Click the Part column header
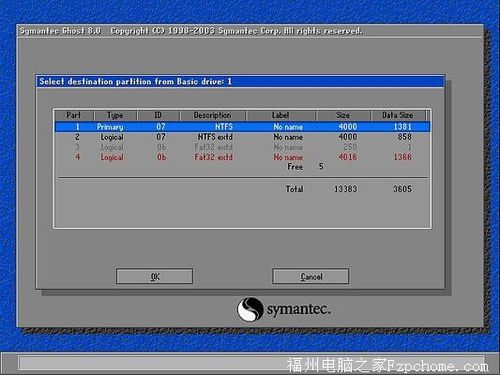The image size is (500, 375). (x=74, y=115)
